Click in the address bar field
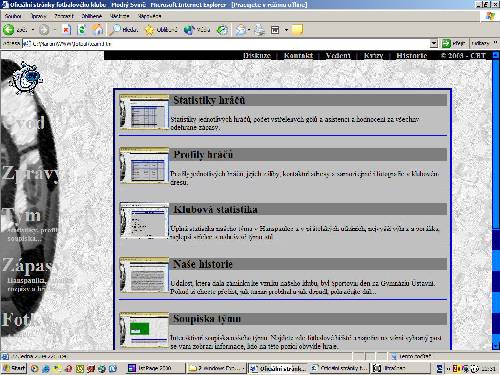500x375 pixels. [226, 43]
